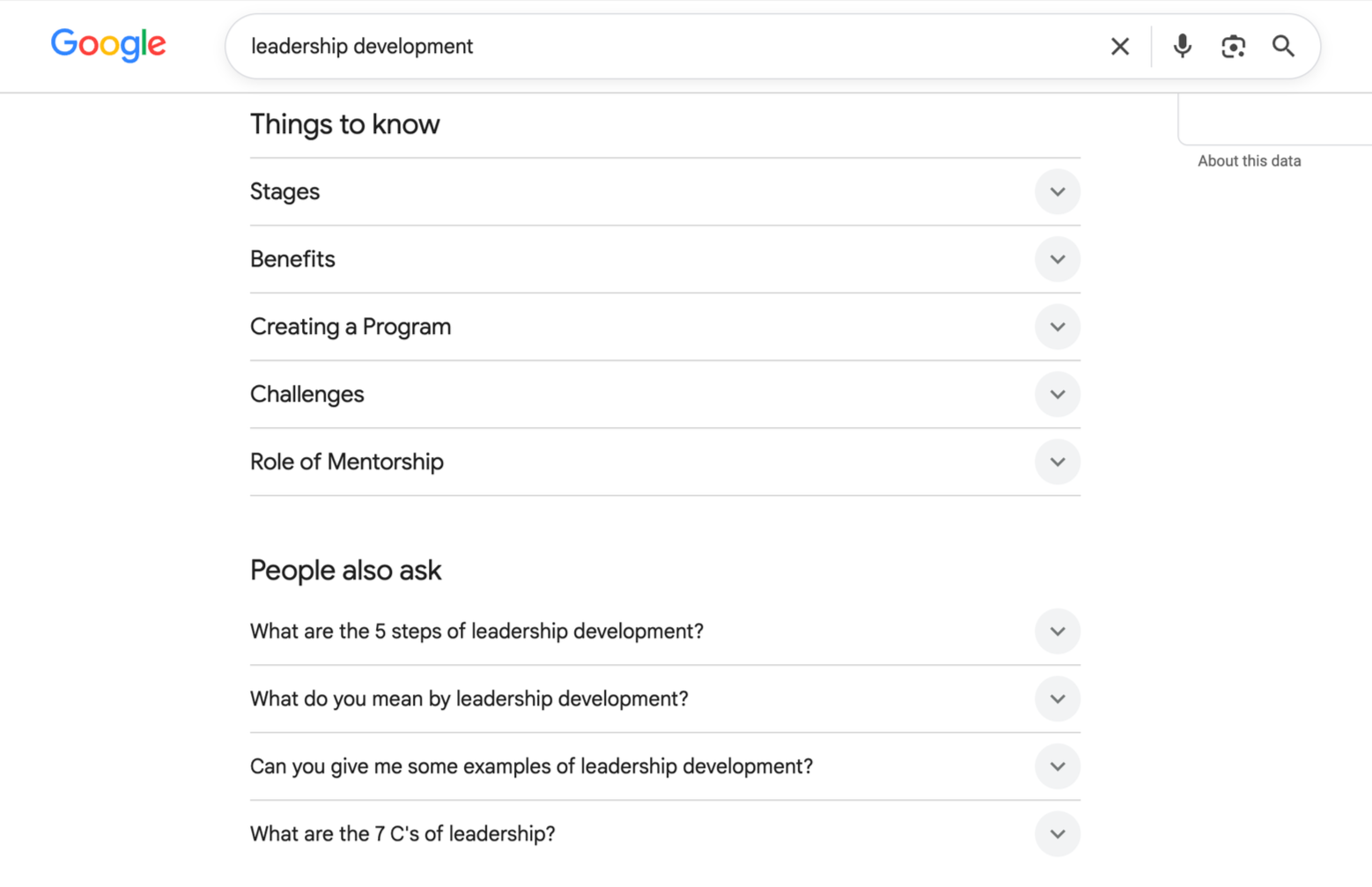Image resolution: width=1372 pixels, height=887 pixels.
Task: Go to the Google homepage via the logo
Action: 108,45
